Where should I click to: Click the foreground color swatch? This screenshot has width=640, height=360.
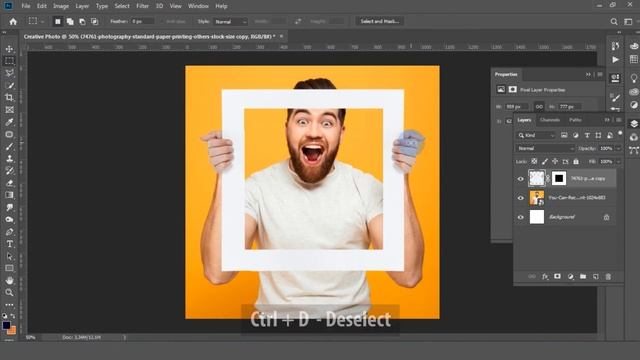coord(6,325)
